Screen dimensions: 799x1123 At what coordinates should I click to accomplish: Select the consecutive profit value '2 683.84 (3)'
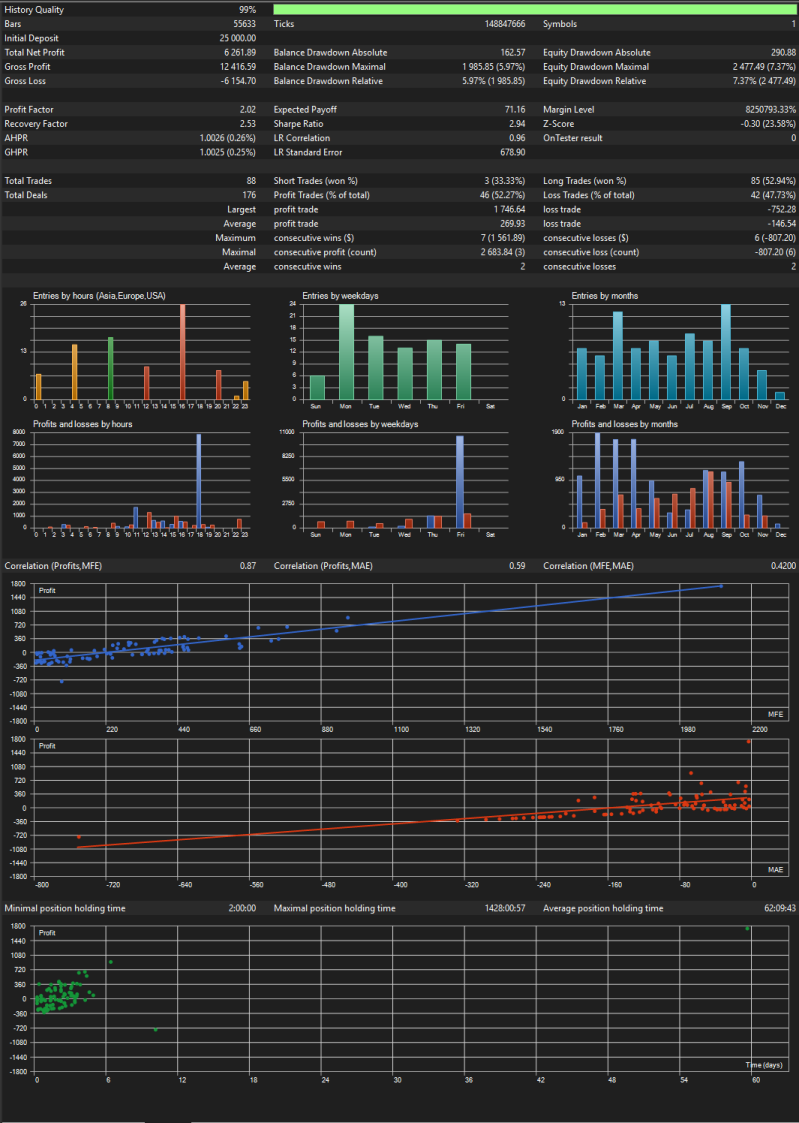point(503,252)
